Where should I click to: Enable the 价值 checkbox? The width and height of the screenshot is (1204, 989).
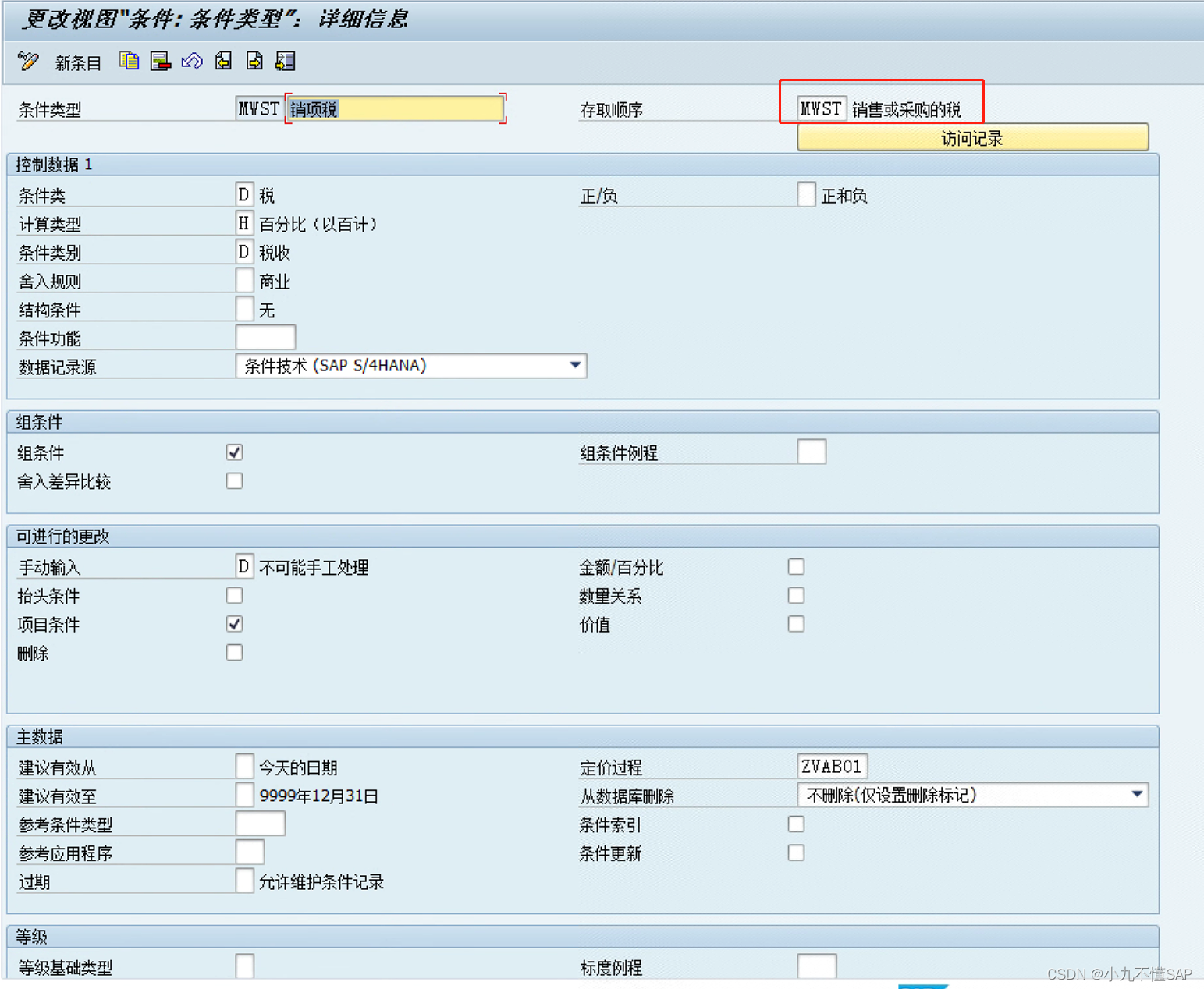tap(796, 624)
